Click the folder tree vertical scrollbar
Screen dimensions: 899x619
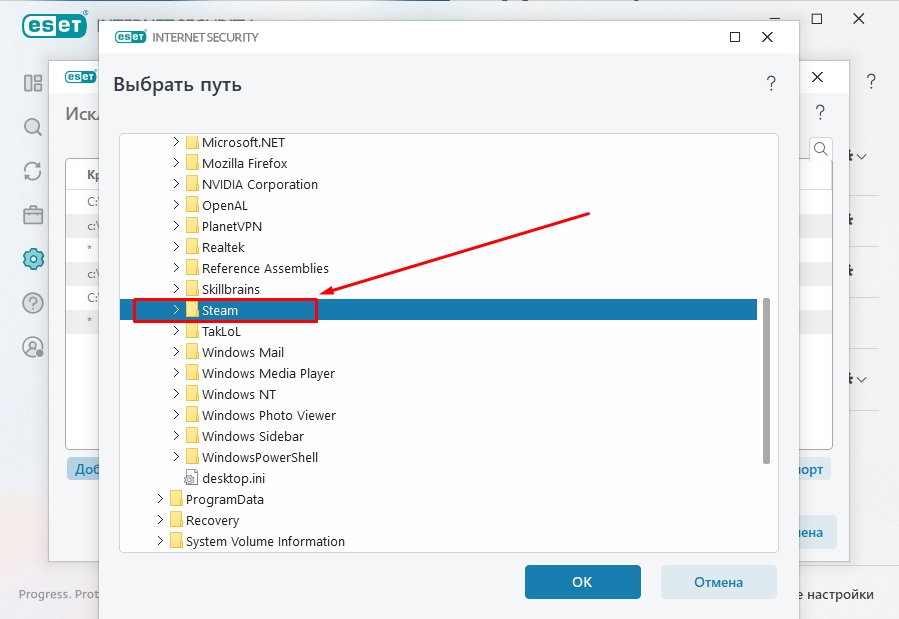pos(766,380)
